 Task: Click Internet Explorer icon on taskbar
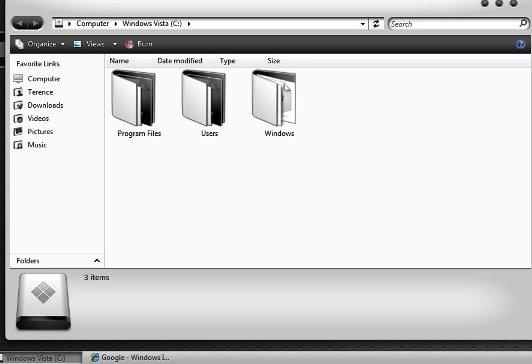tap(95, 358)
